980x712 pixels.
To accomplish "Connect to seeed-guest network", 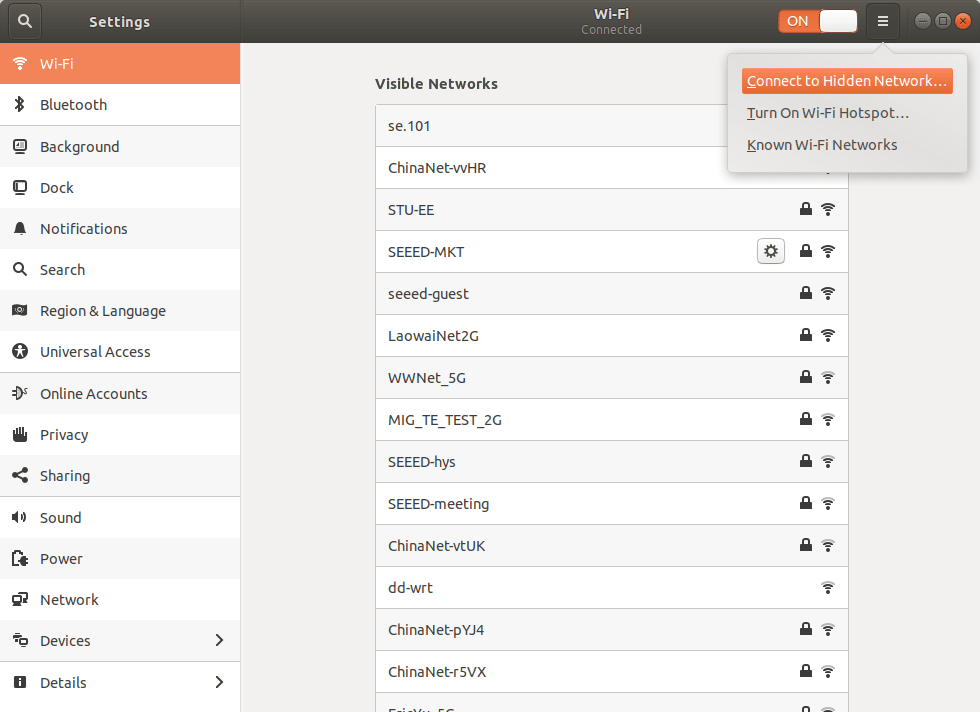I will pos(612,293).
